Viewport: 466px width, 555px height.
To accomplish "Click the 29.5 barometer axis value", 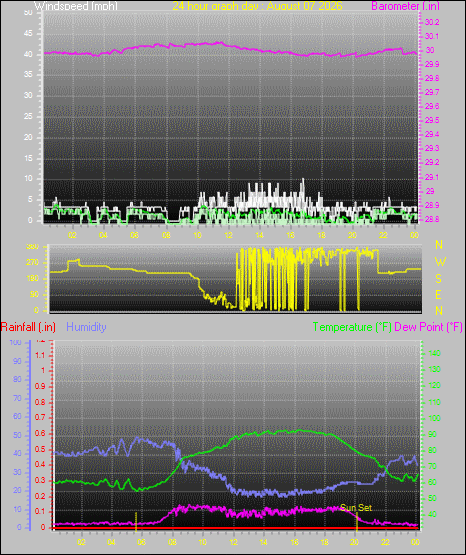I will pos(432,120).
